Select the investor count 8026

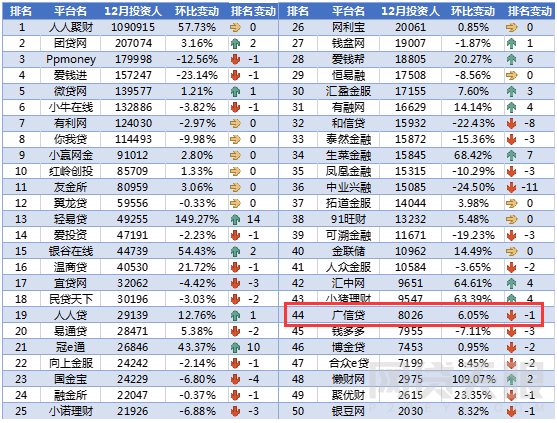coord(410,315)
